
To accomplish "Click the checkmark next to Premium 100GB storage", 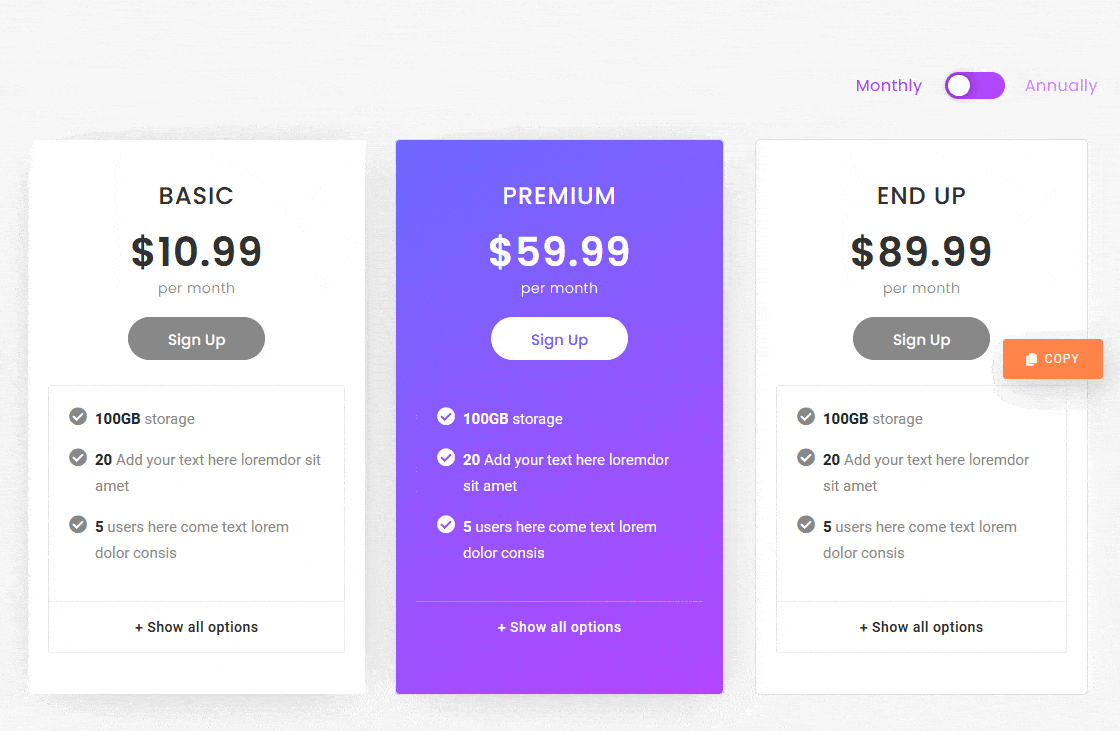I will pyautogui.click(x=446, y=417).
